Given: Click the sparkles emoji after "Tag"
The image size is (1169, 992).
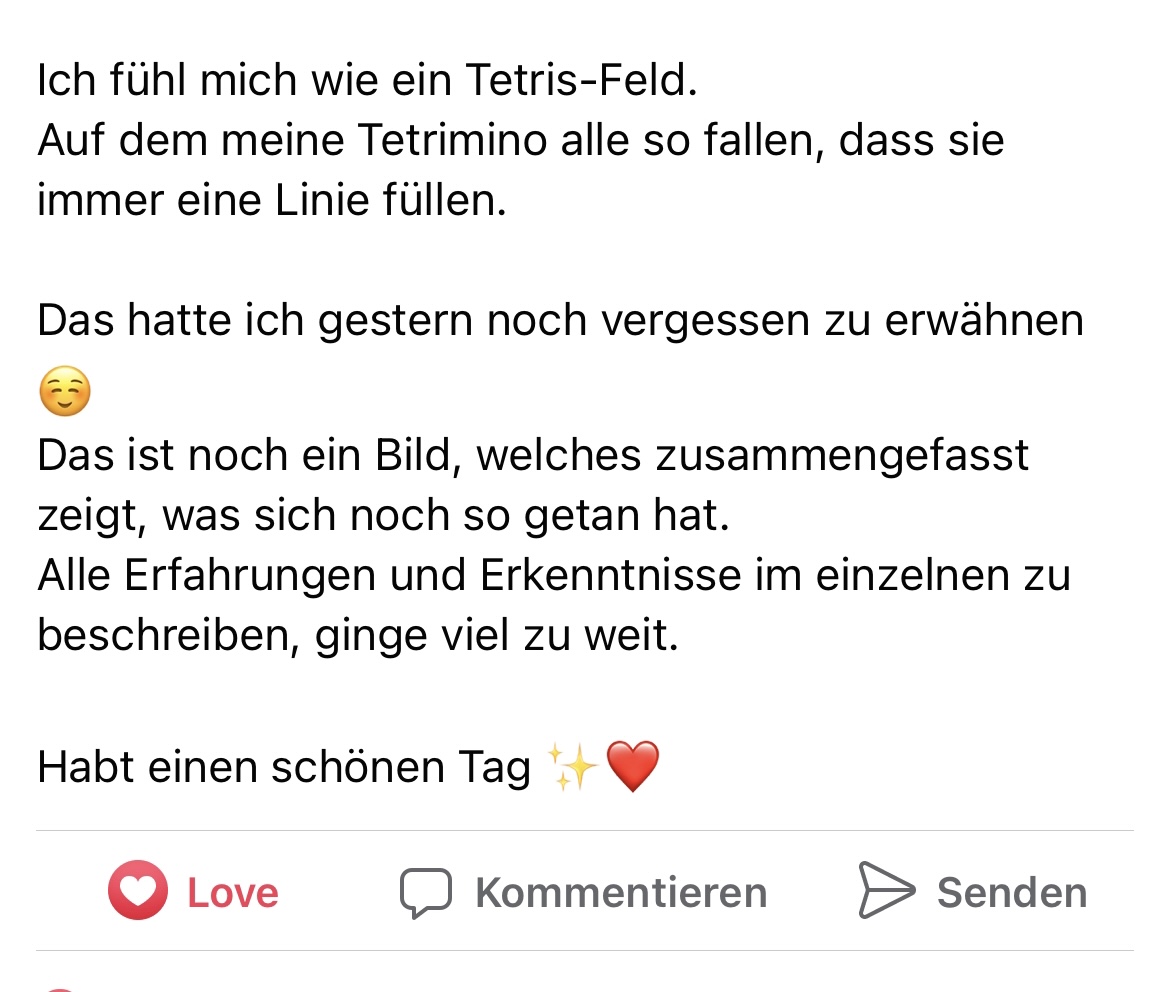Looking at the screenshot, I should tap(573, 768).
